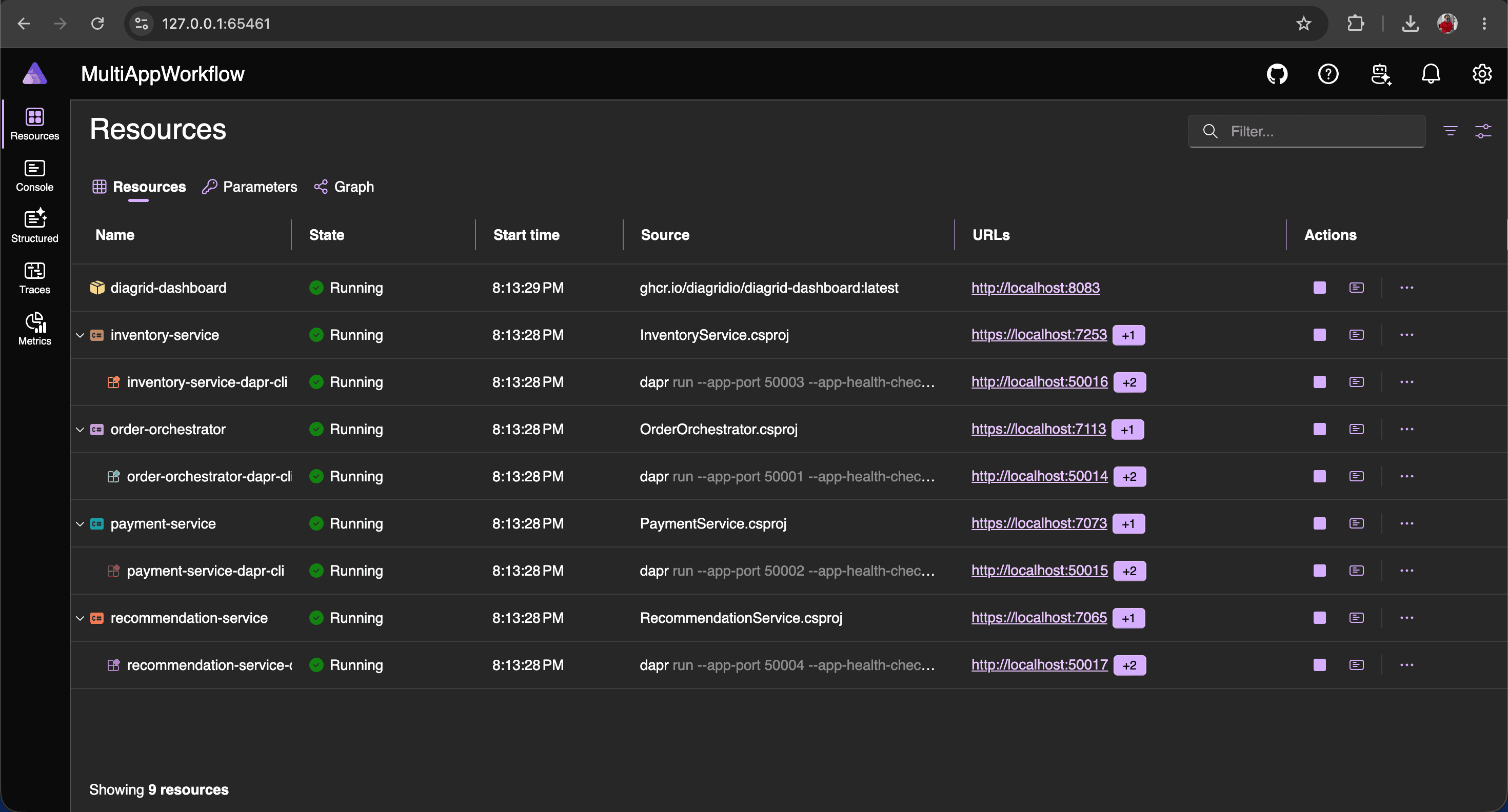Open the view options sliders icon
Image resolution: width=1508 pixels, height=812 pixels.
coord(1483,131)
